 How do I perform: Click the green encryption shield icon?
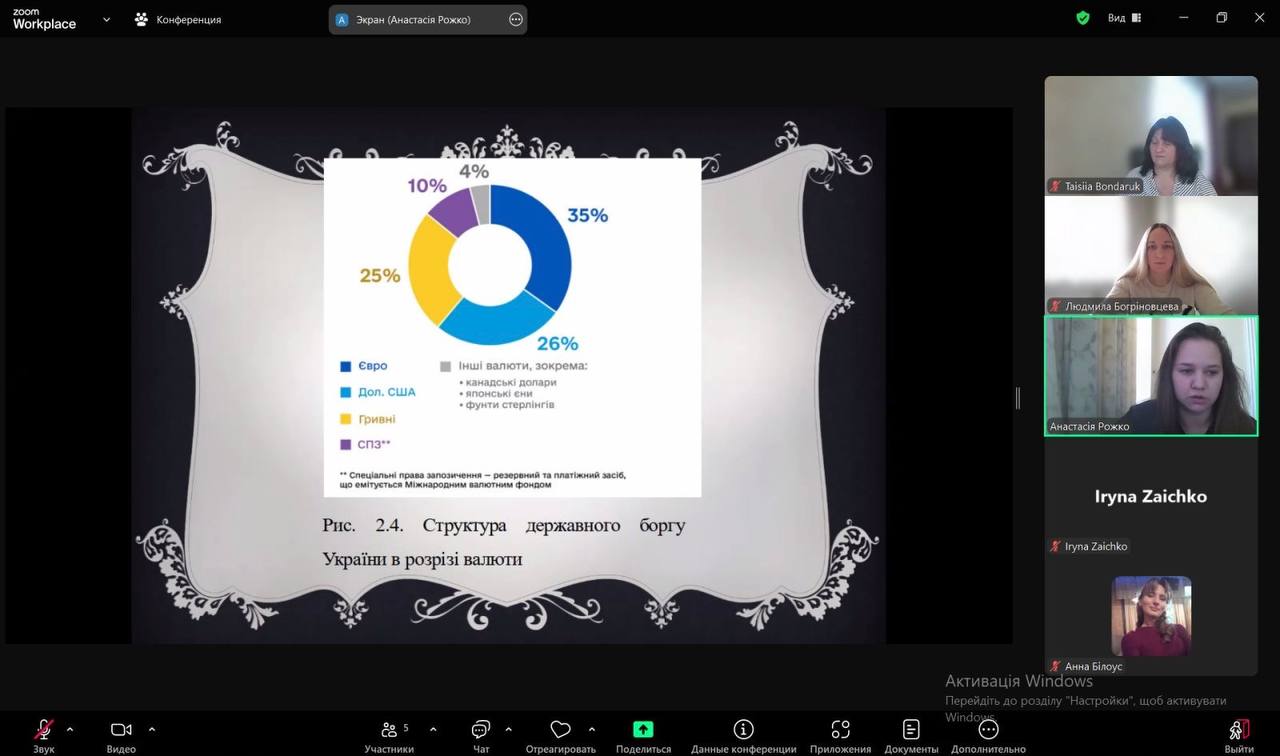coord(1082,18)
